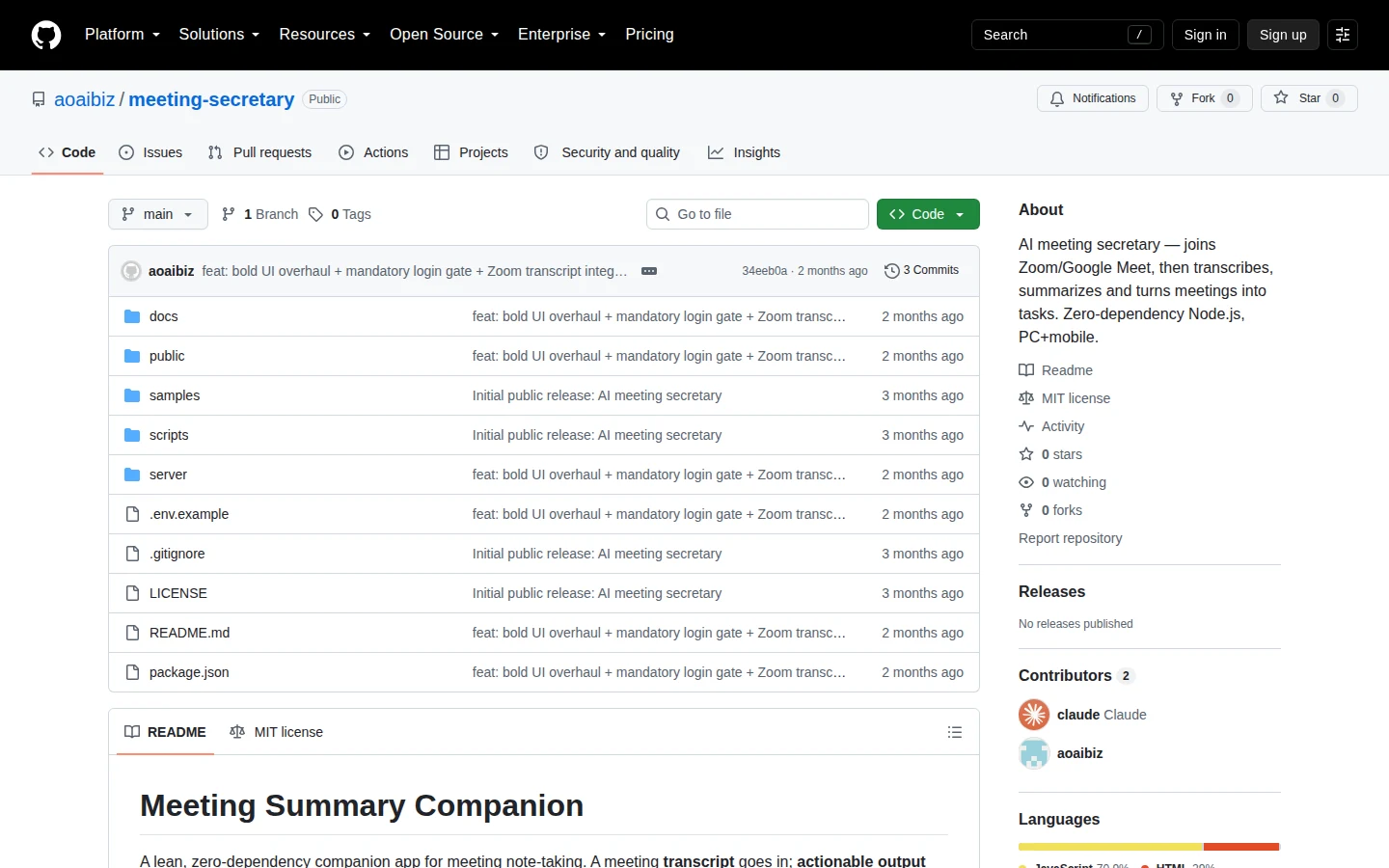The height and width of the screenshot is (868, 1389).
Task: Click the yellow JavaScript language bar segment
Action: 1111,847
